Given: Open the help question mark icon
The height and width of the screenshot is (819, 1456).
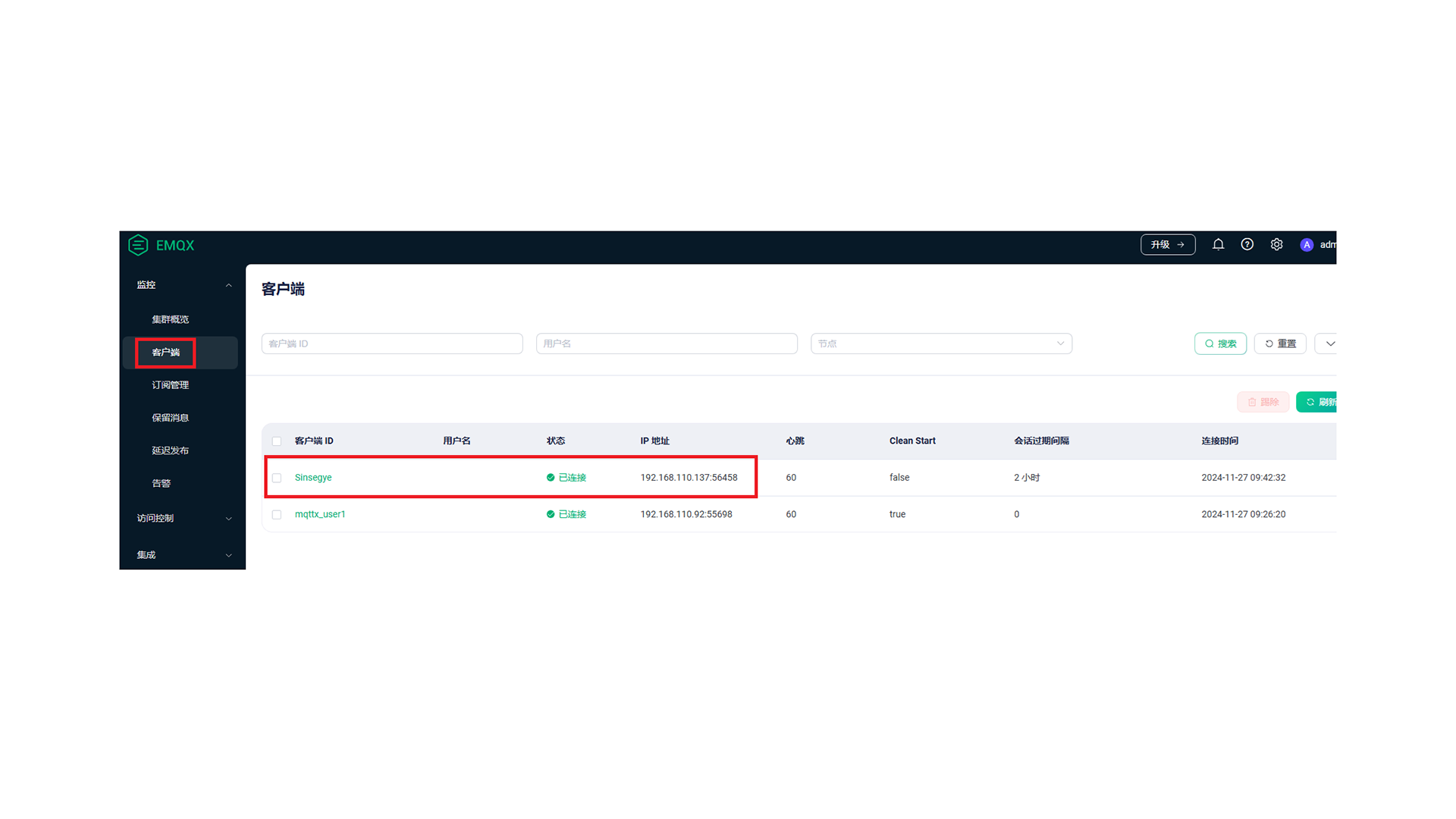Looking at the screenshot, I should pos(1247,244).
